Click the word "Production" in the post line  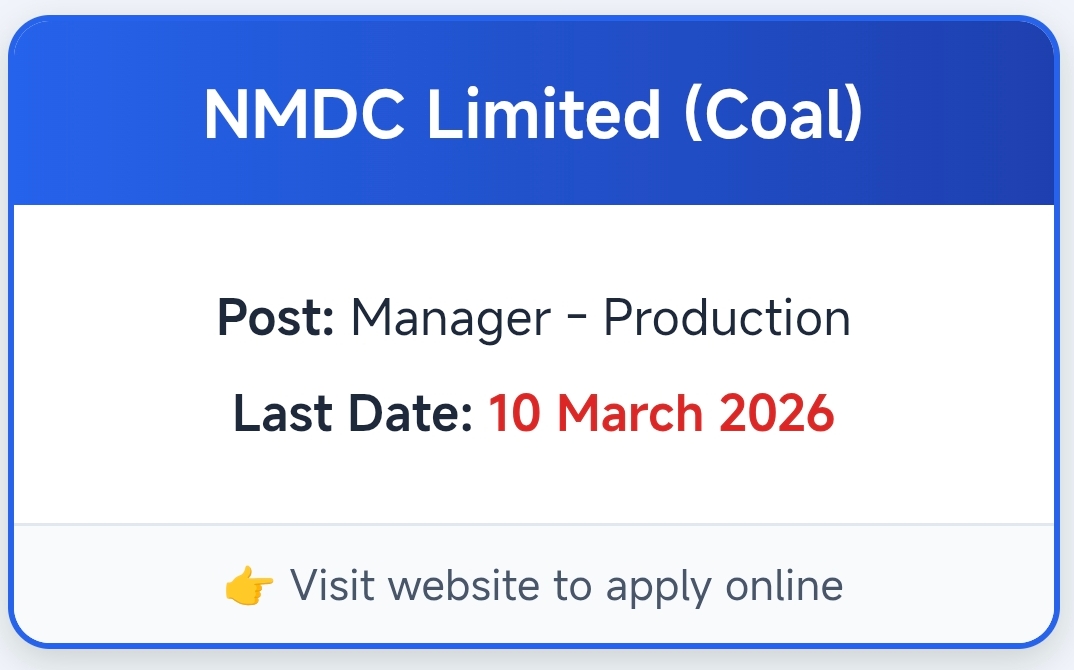click(x=727, y=318)
